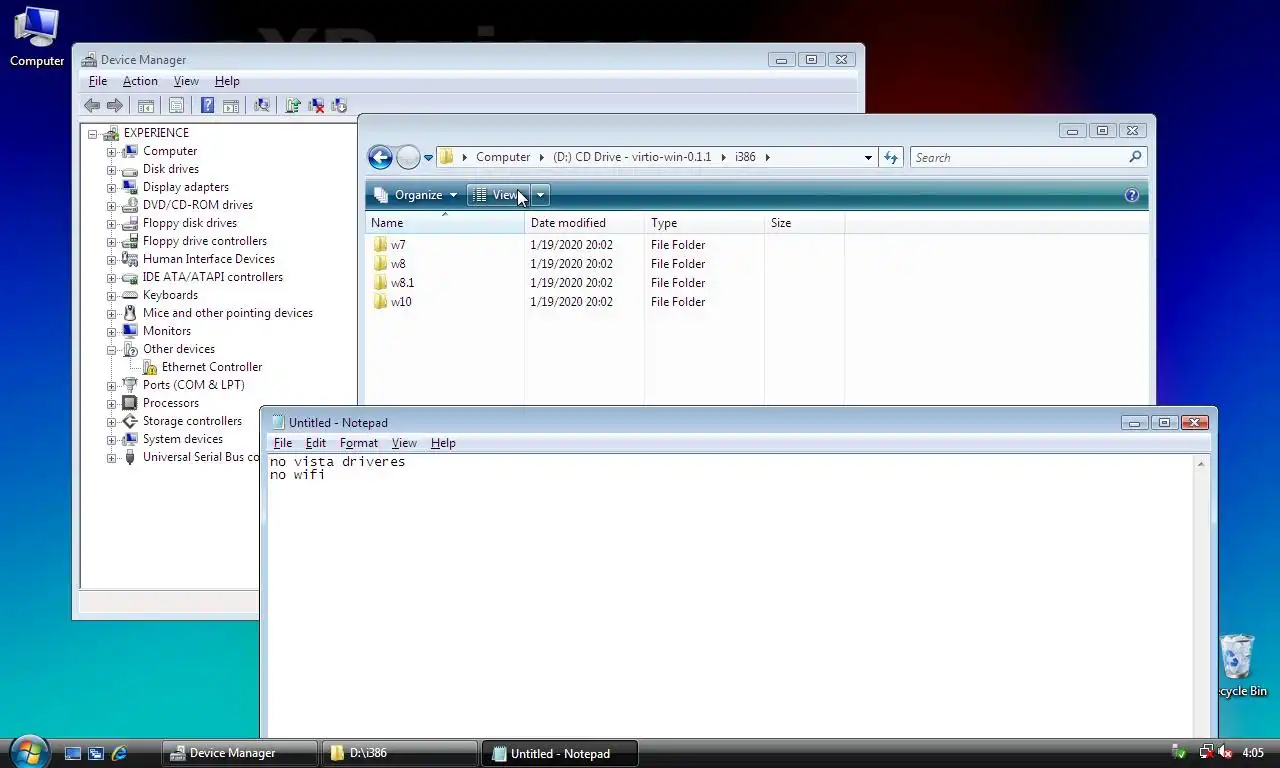
Task: Select the w7 folder
Action: pos(389,245)
